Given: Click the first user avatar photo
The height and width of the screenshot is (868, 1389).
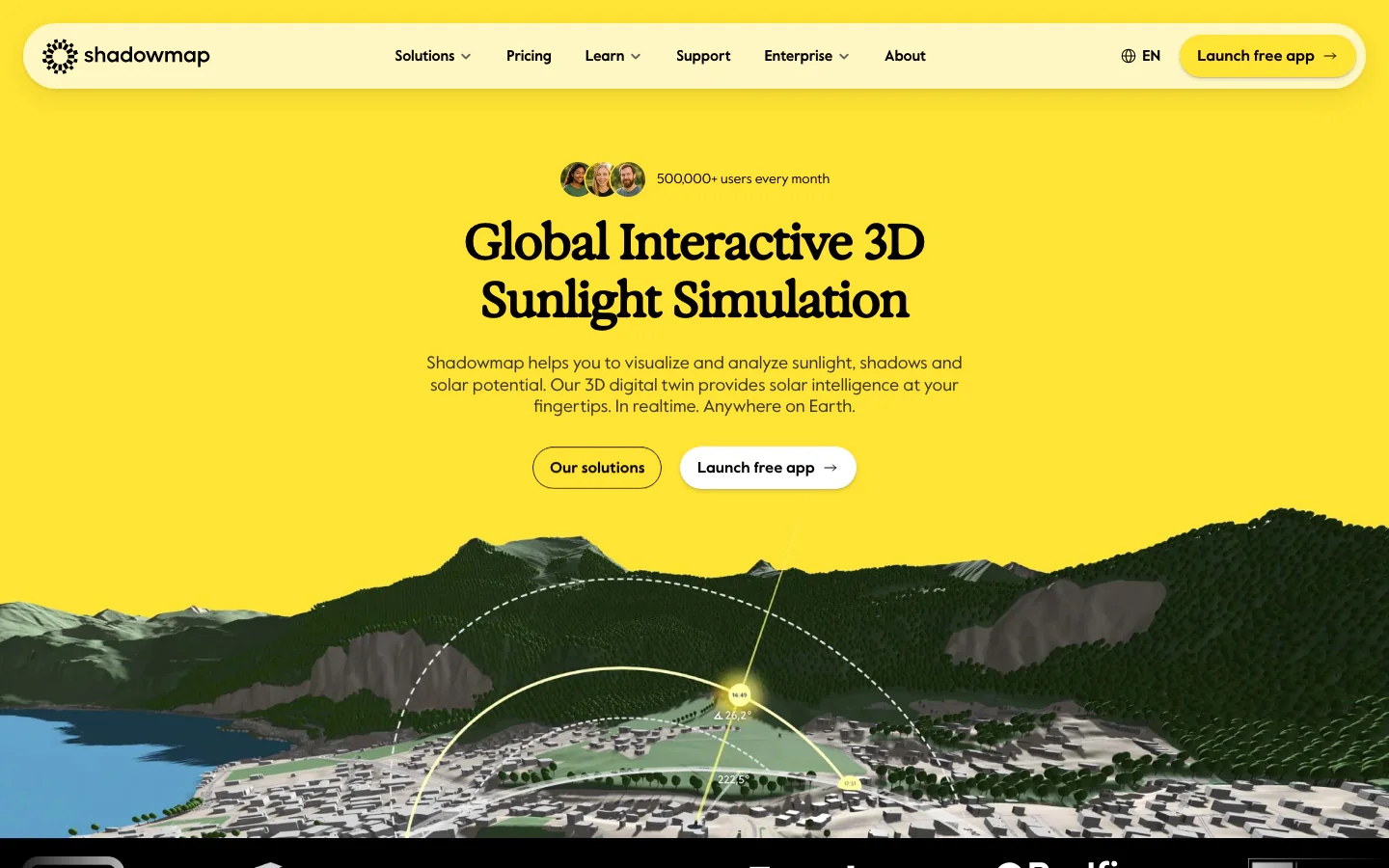Looking at the screenshot, I should coord(577,179).
